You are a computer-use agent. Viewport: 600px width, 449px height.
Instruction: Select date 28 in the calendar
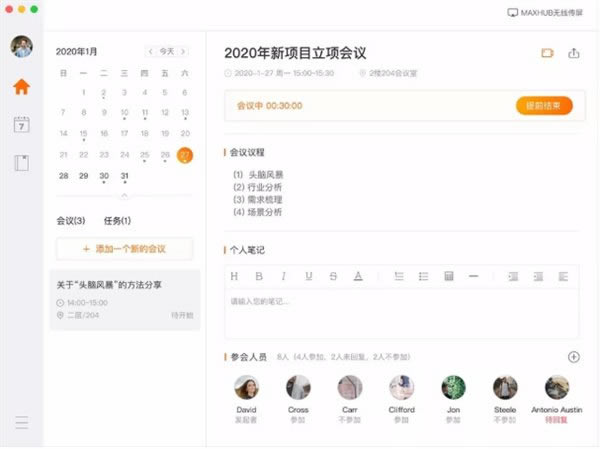click(x=64, y=176)
